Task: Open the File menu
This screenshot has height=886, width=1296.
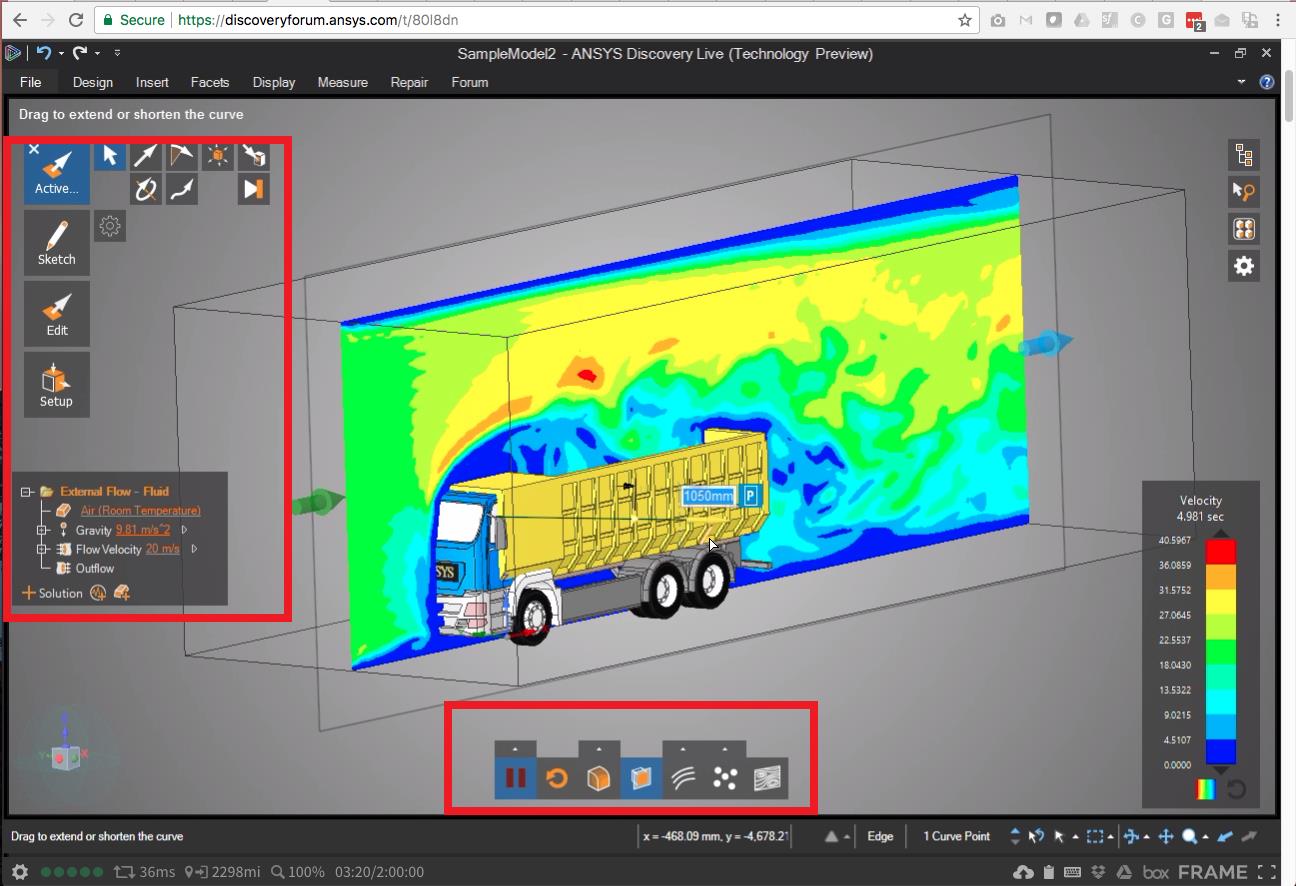Action: pyautogui.click(x=30, y=82)
